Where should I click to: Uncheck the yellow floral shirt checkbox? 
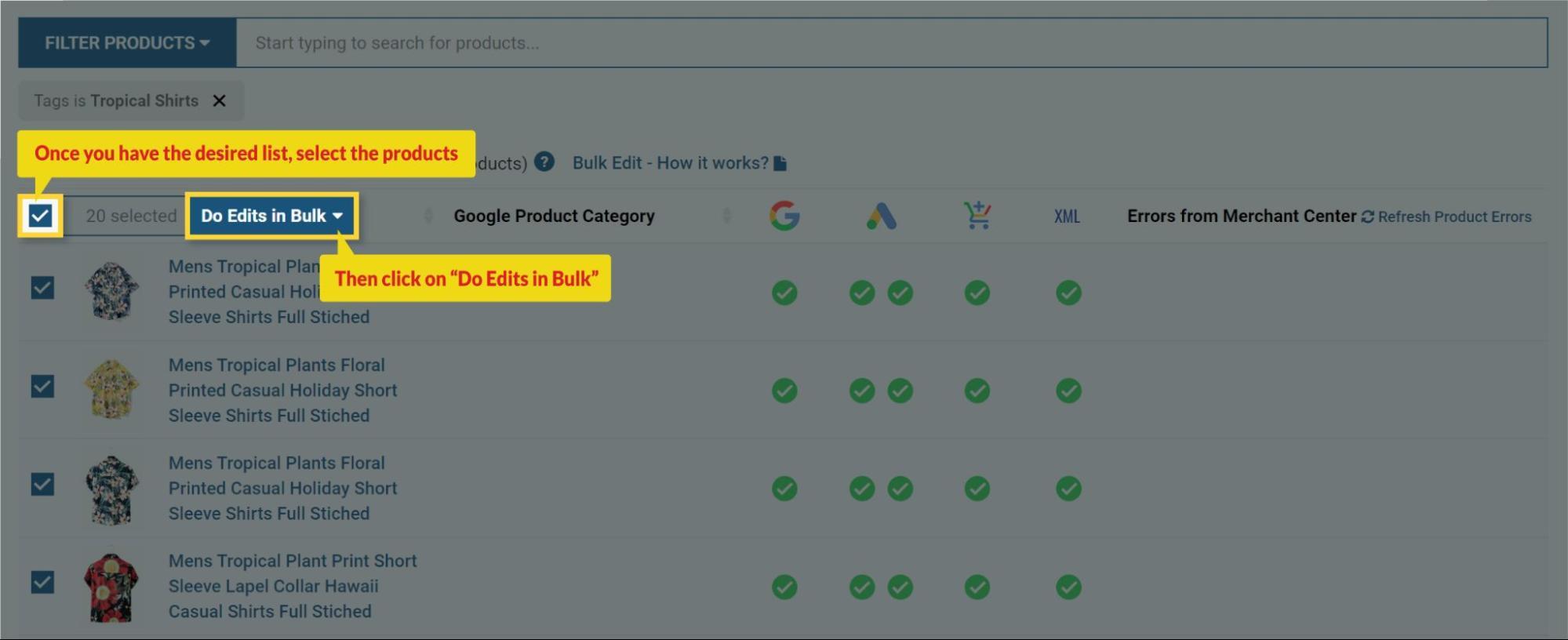pyautogui.click(x=42, y=387)
